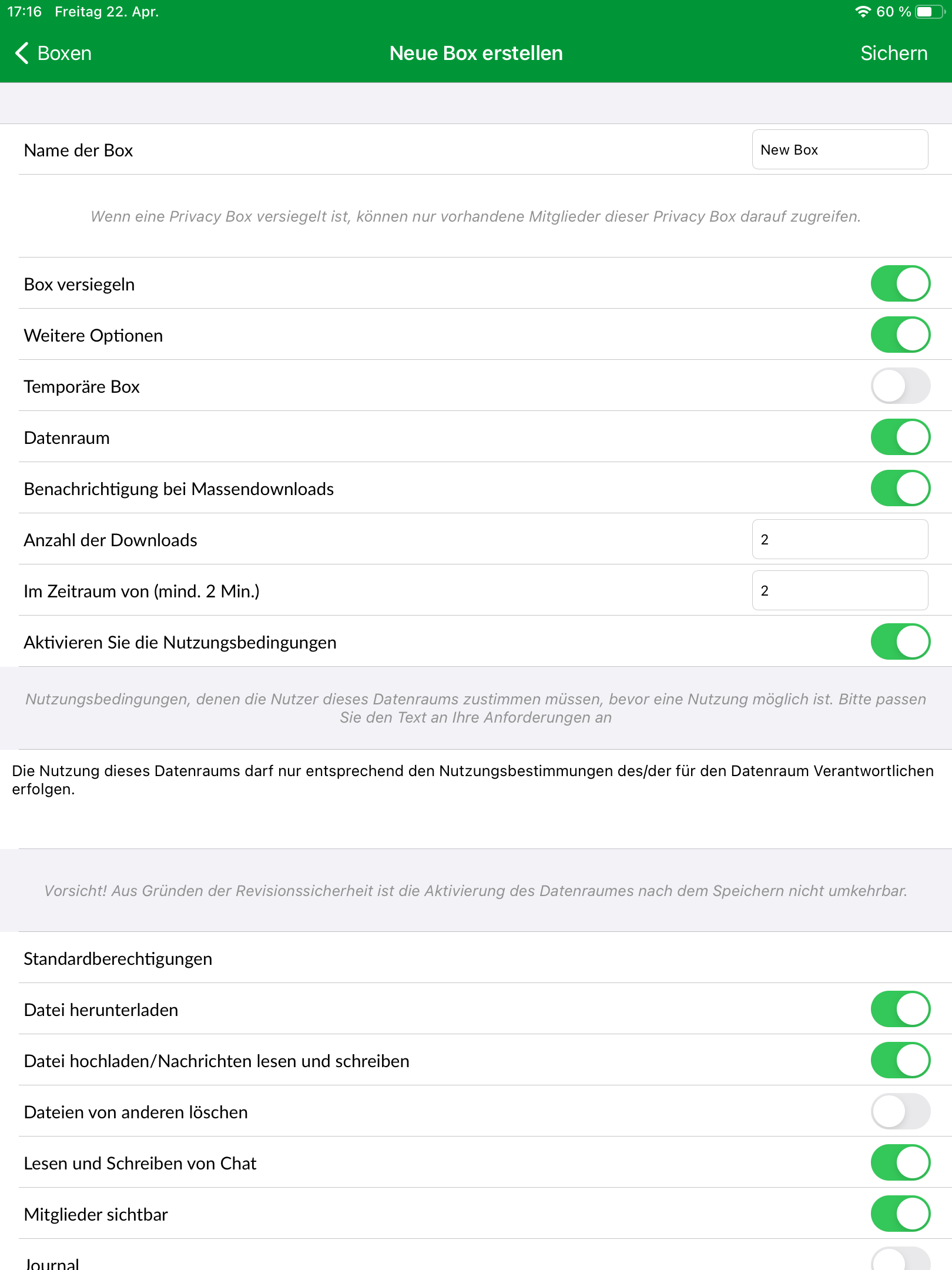The height and width of the screenshot is (1270, 952).
Task: Click the Name der Box text field
Action: [840, 149]
